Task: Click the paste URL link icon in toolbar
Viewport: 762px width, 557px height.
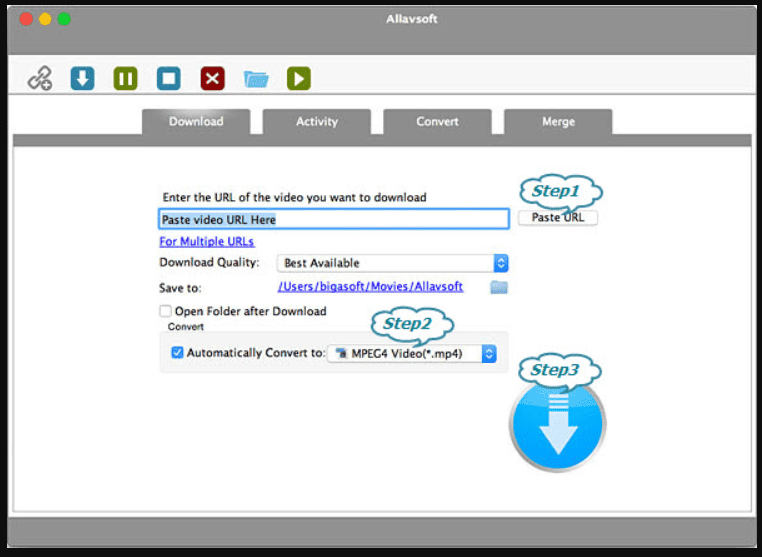Action: pos(40,78)
